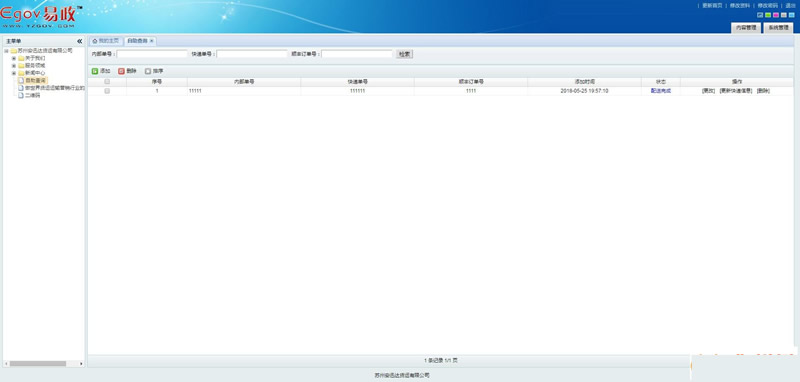
Task: Expand the 服务领域 folder node
Action: coord(14,66)
